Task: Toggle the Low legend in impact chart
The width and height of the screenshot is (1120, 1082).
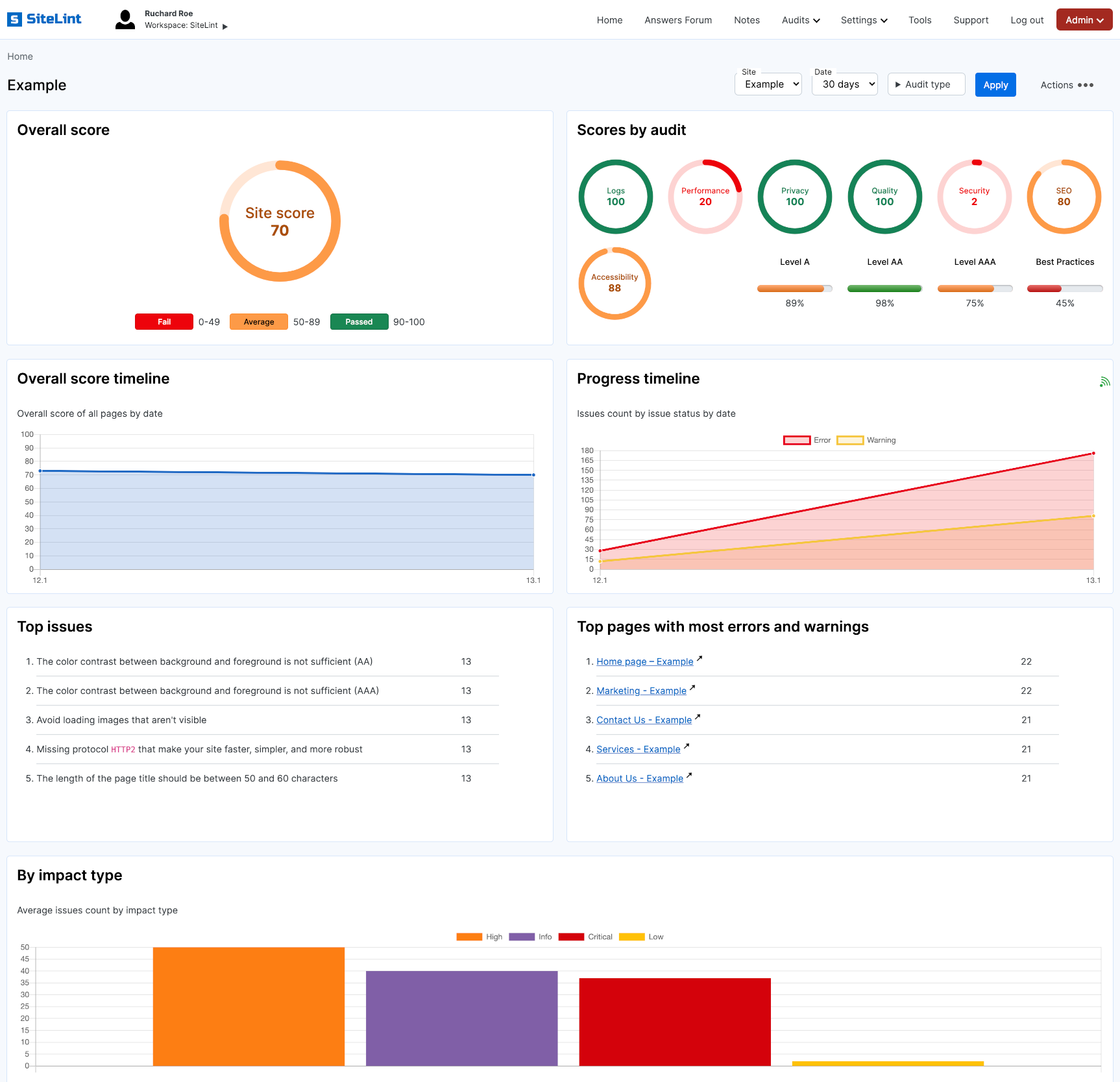Action: (x=641, y=937)
